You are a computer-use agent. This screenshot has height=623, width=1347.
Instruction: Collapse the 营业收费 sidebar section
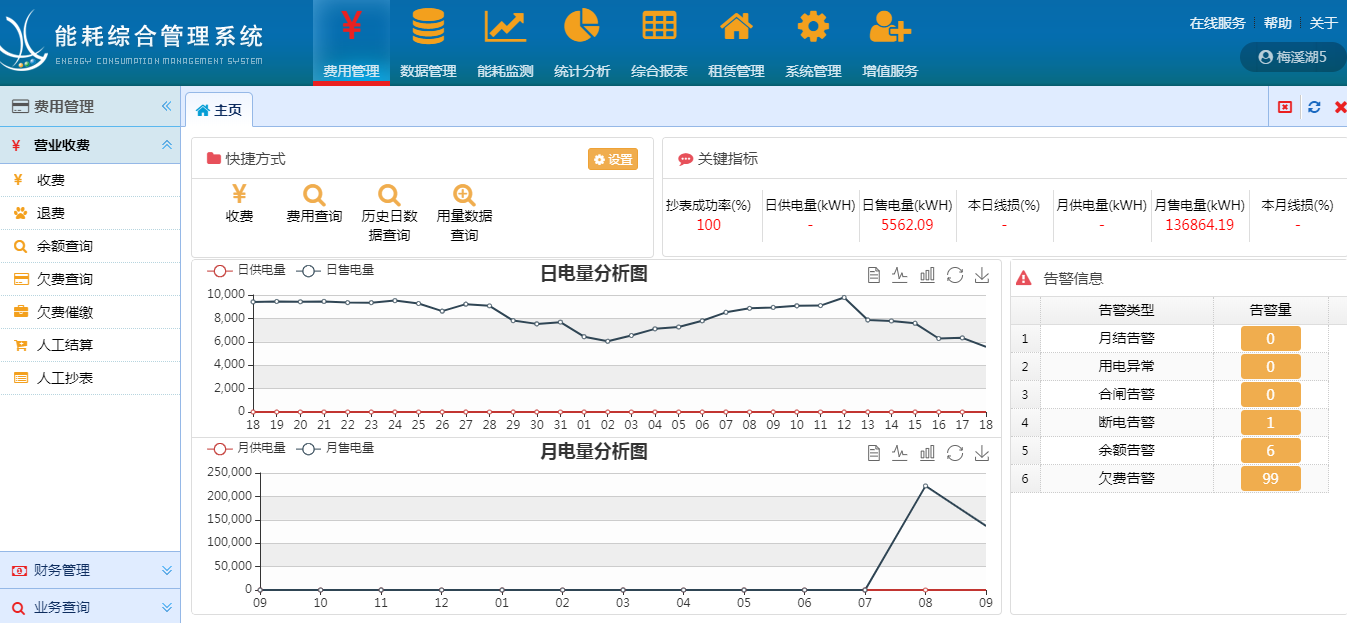click(x=167, y=145)
